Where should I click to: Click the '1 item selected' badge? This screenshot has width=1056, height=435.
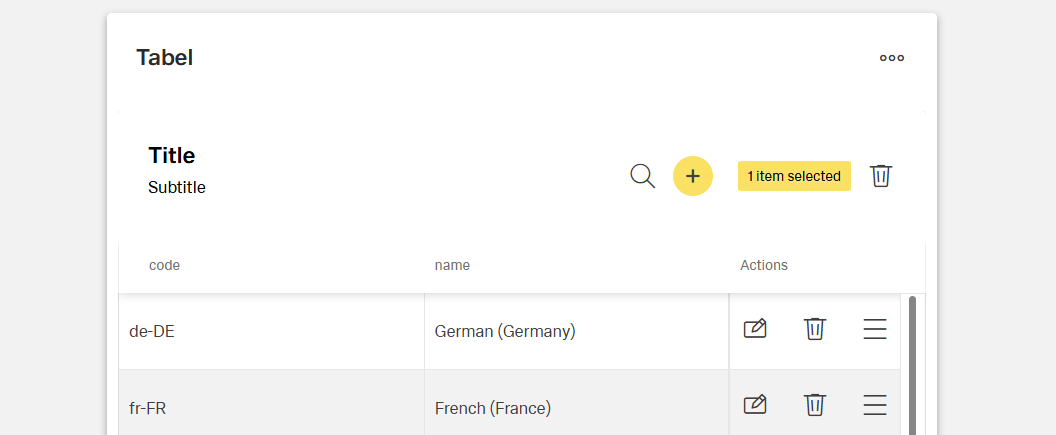794,176
